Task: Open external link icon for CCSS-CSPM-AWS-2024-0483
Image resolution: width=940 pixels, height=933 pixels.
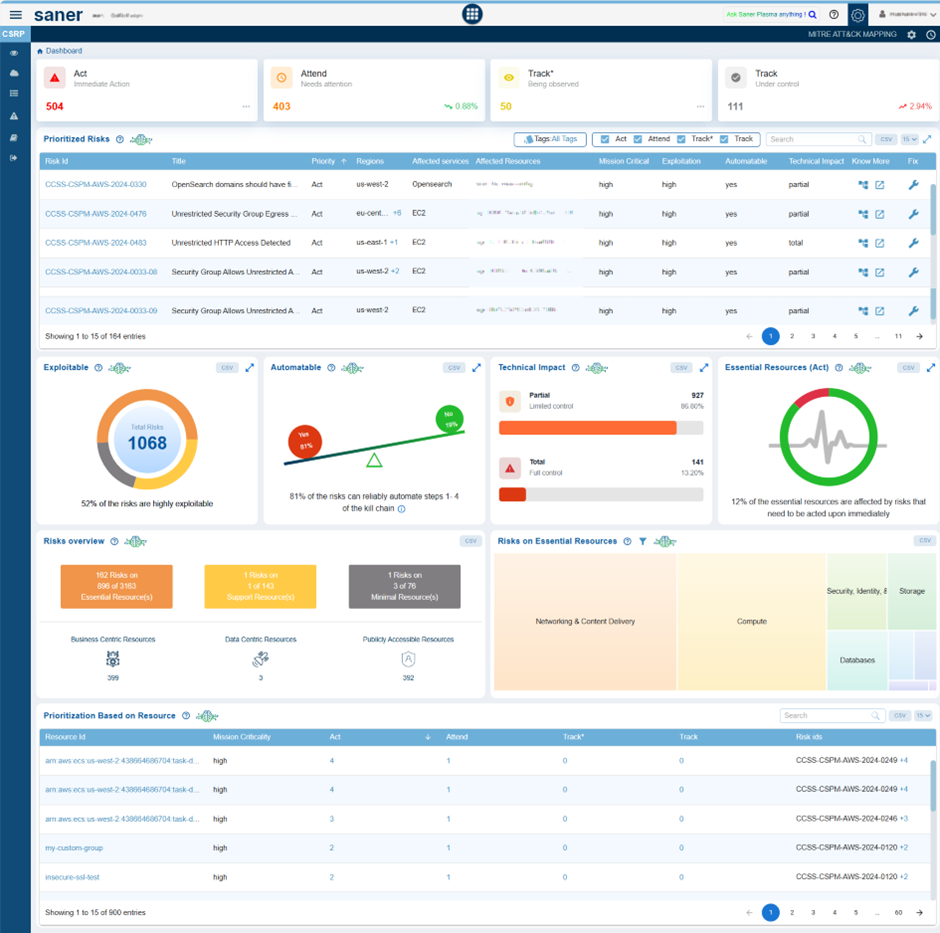Action: (x=879, y=243)
